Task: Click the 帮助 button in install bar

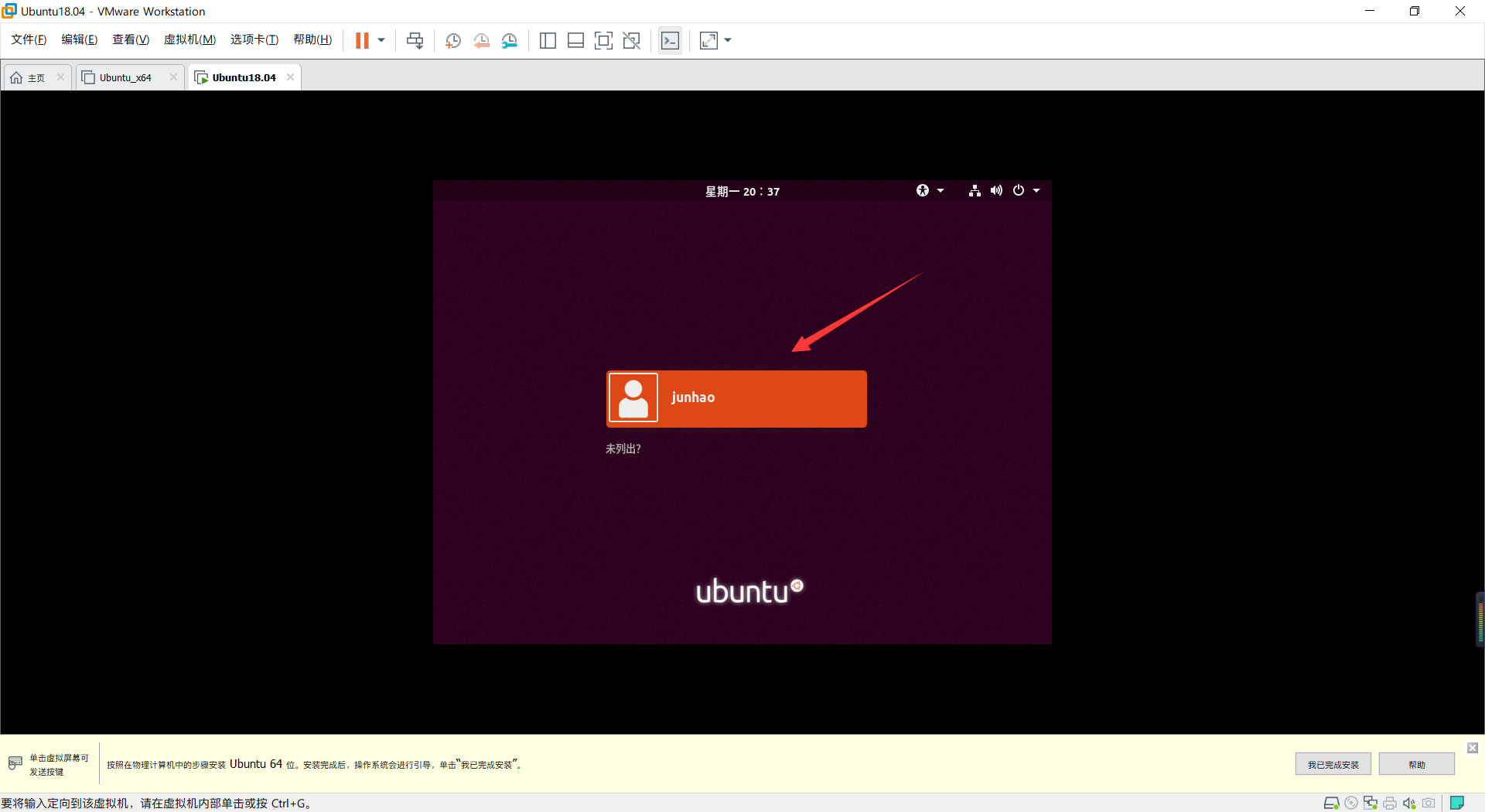Action: pos(1417,764)
